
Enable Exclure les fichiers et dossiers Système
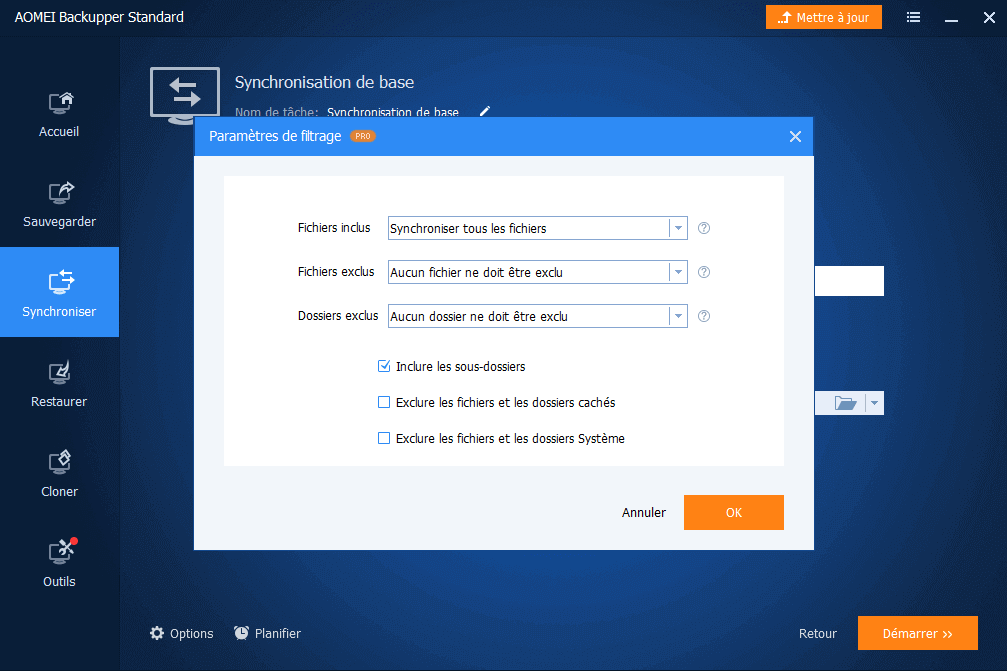click(384, 438)
